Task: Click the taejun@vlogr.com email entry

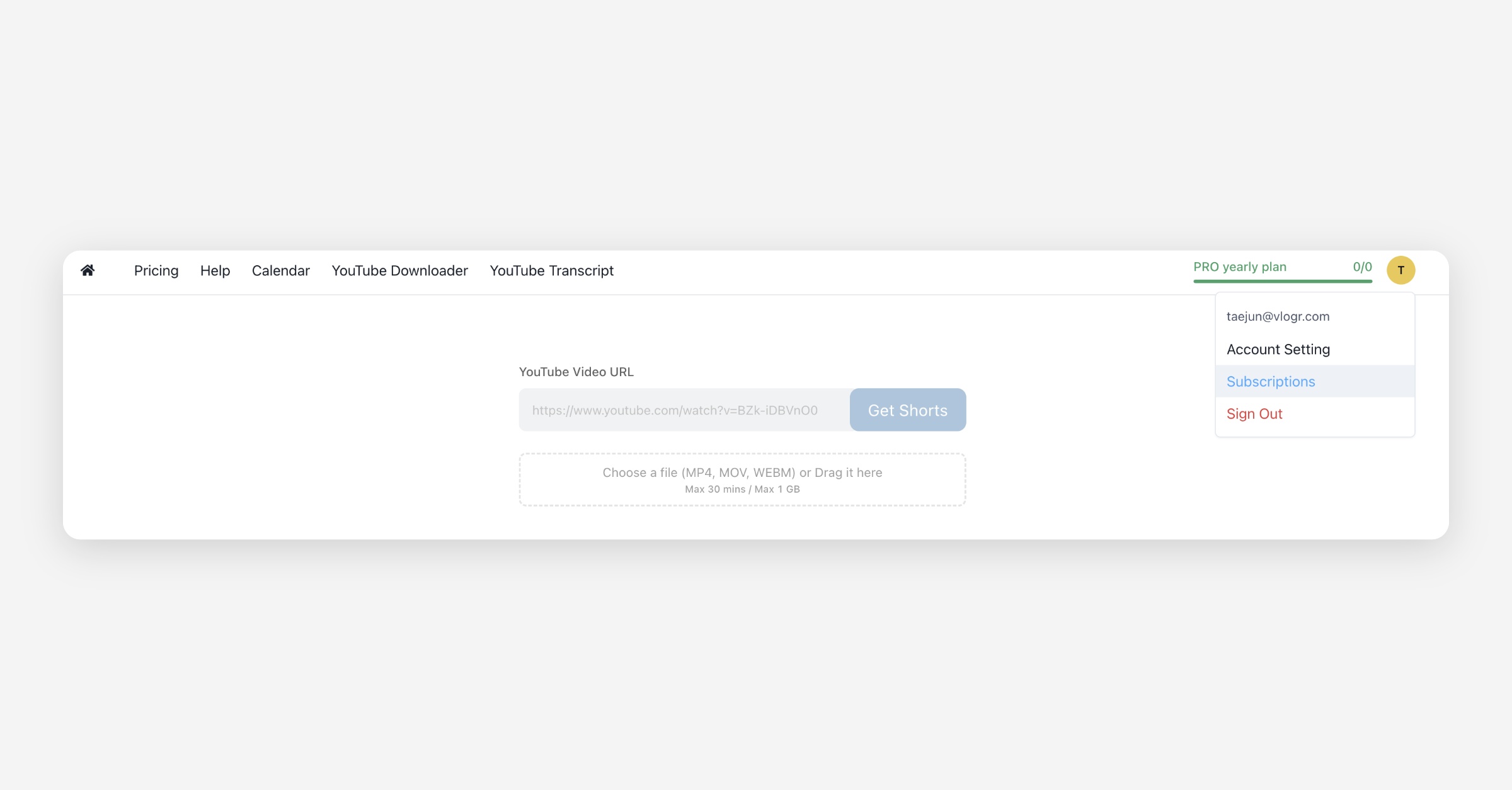Action: tap(1278, 316)
